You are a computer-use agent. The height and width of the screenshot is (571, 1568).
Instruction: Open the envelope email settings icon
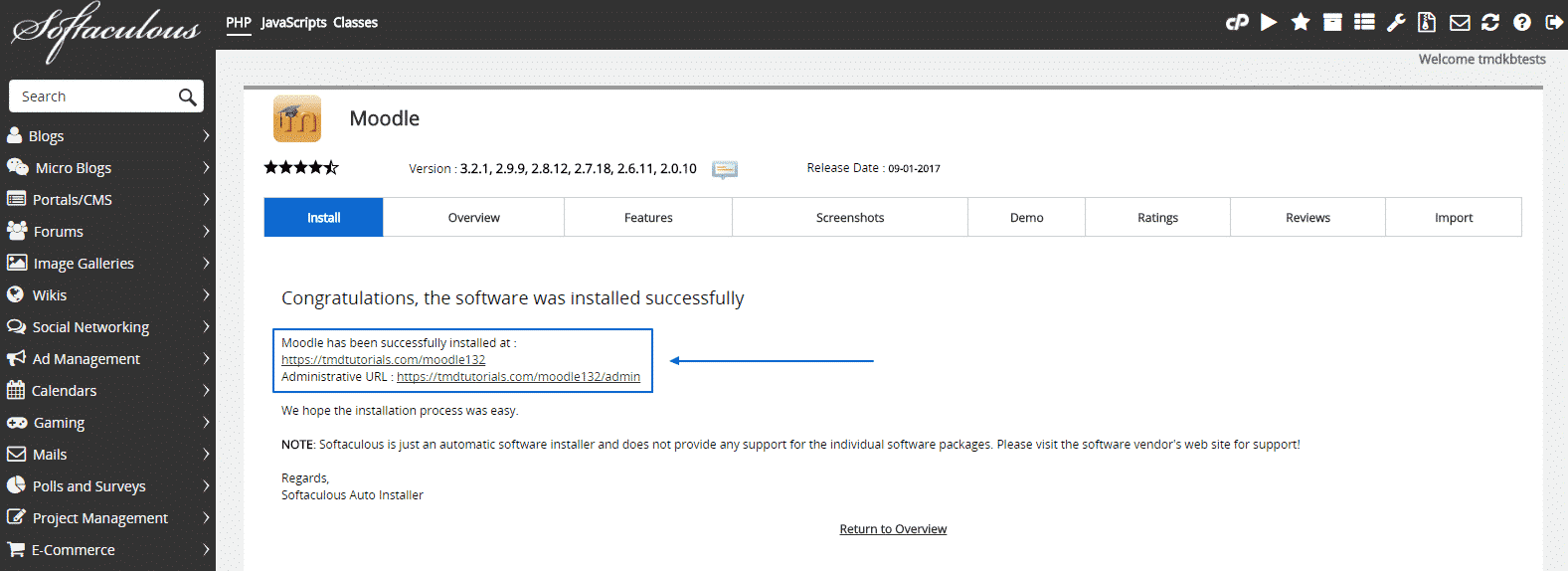[x=1460, y=22]
